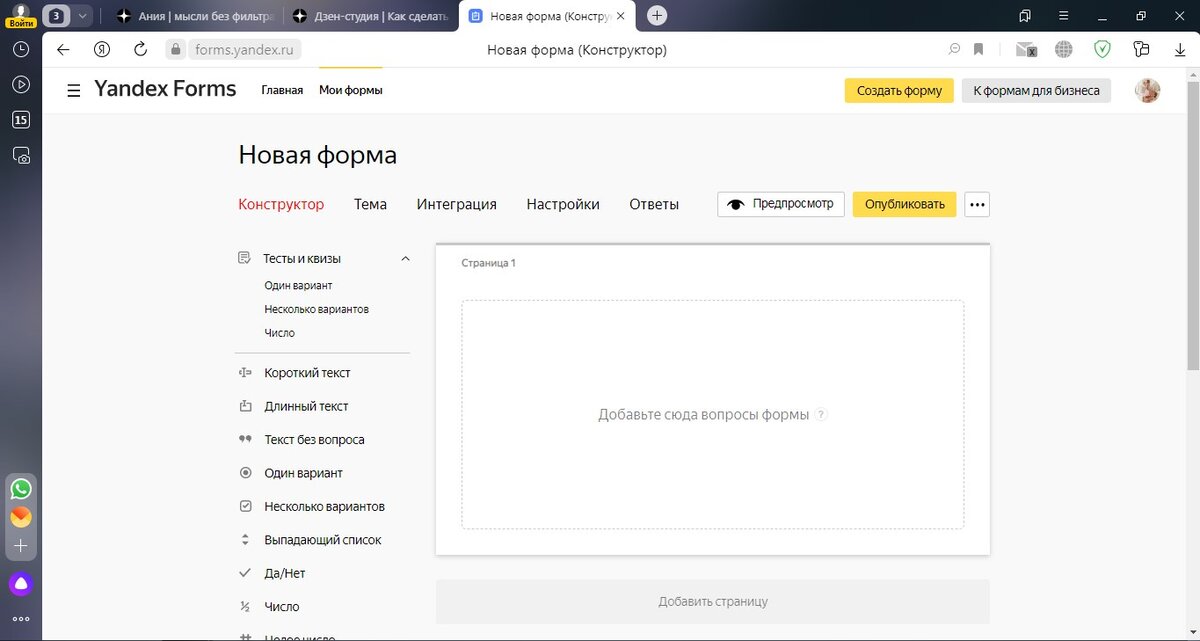1200x641 pixels.
Task: Add quiz 'Один вариант' under Тесты и квизы
Action: click(298, 286)
